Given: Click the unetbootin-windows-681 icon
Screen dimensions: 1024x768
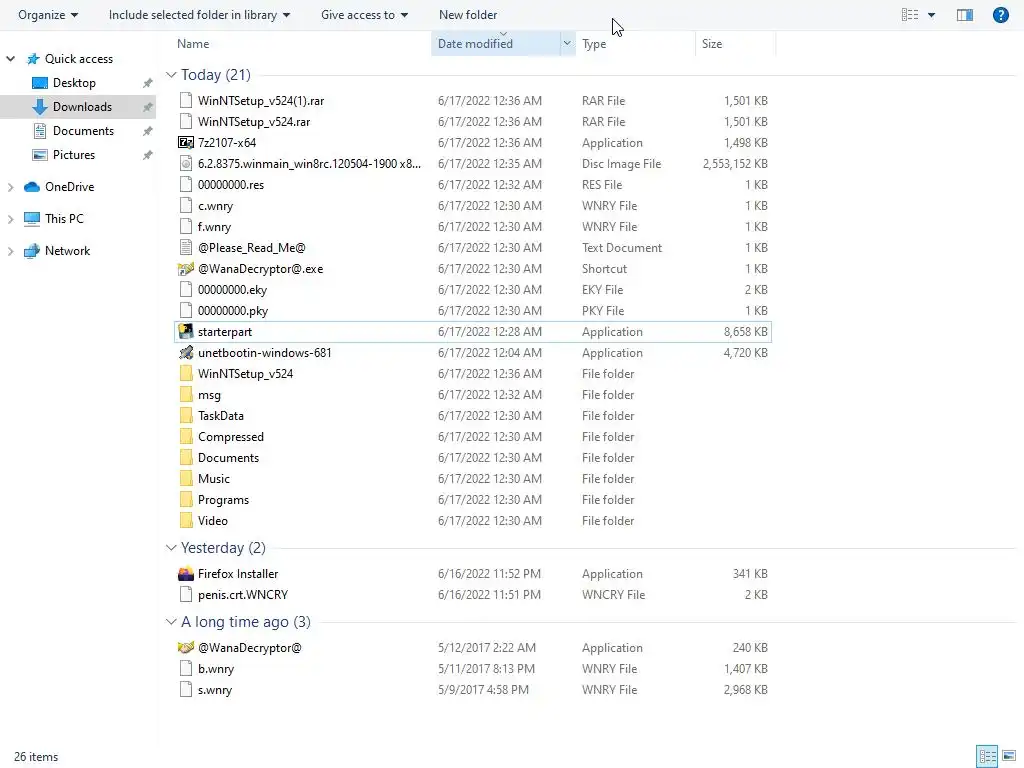Looking at the screenshot, I should (186, 353).
